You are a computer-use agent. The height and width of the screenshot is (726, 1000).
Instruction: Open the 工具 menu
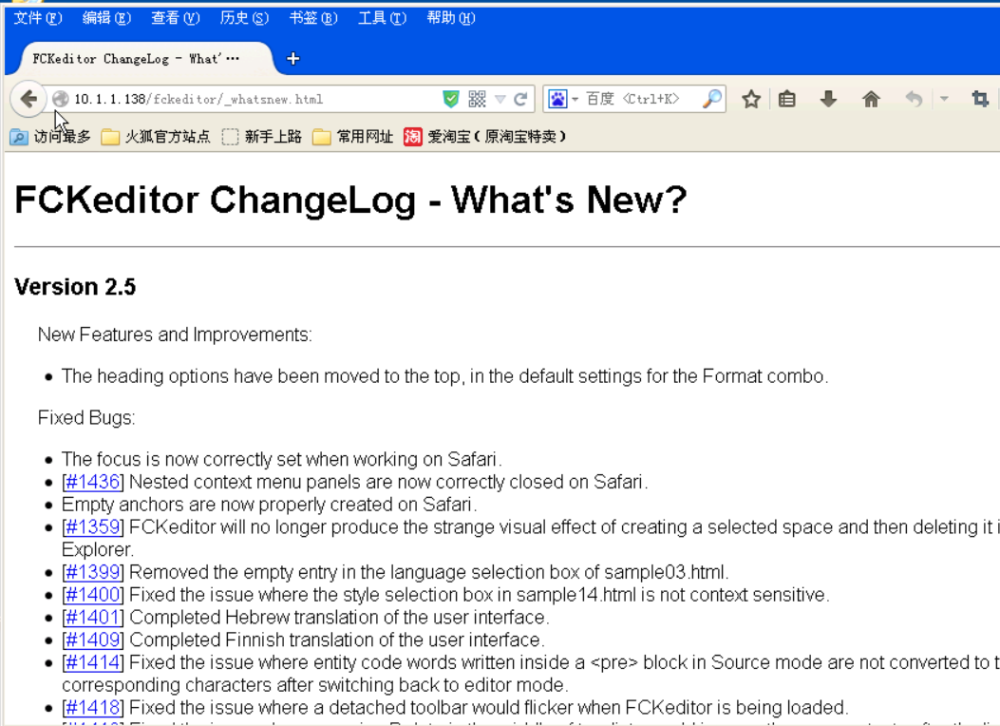pyautogui.click(x=382, y=18)
